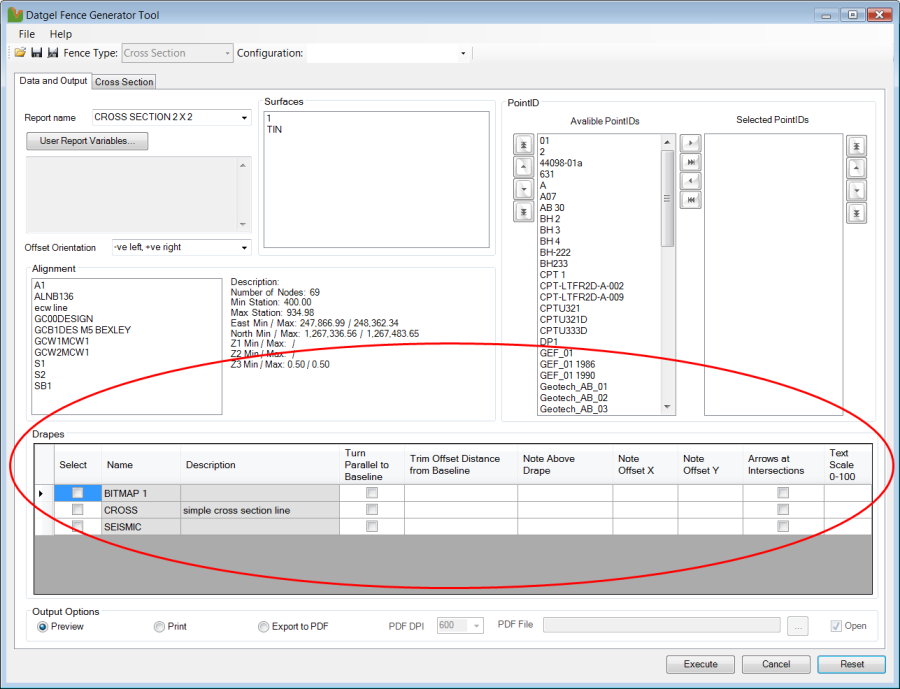
Task: Move available PointIDs to bottom button
Action: coord(523,211)
